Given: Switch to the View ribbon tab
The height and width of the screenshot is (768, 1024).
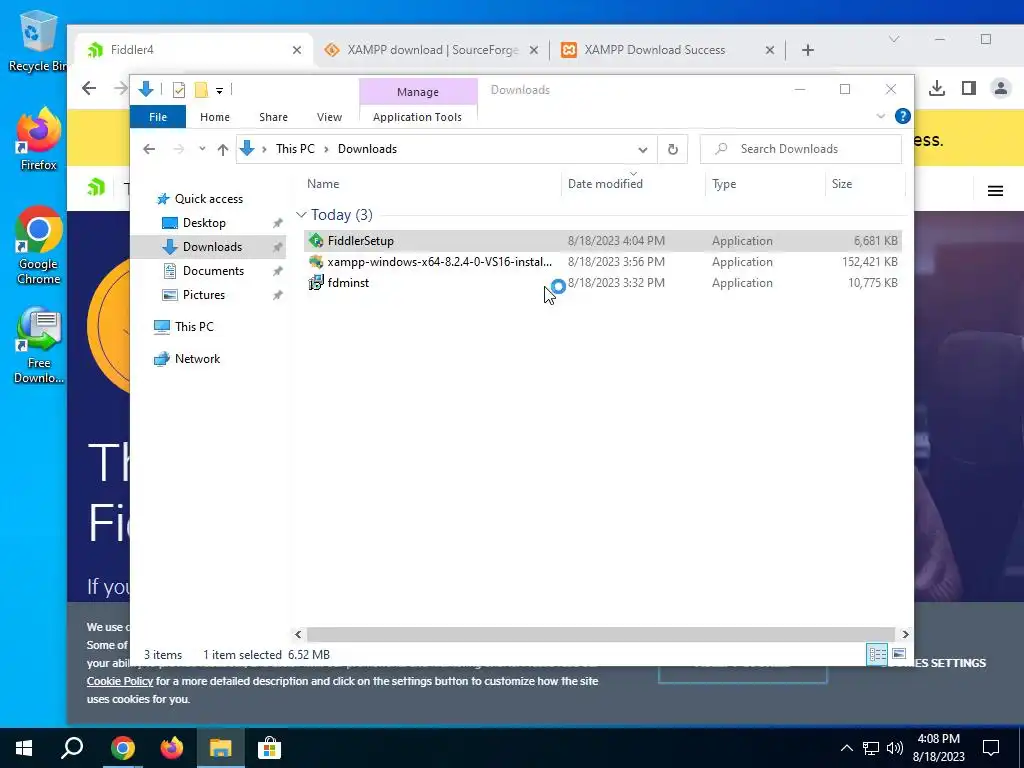Looking at the screenshot, I should (x=329, y=117).
